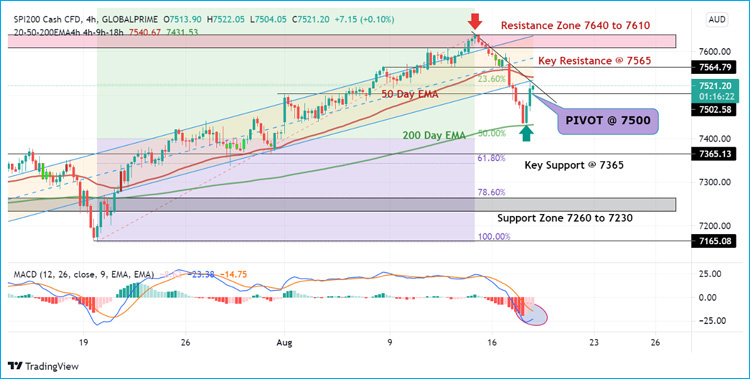Click the 7564.79 price label
The image size is (750, 379).
point(714,67)
